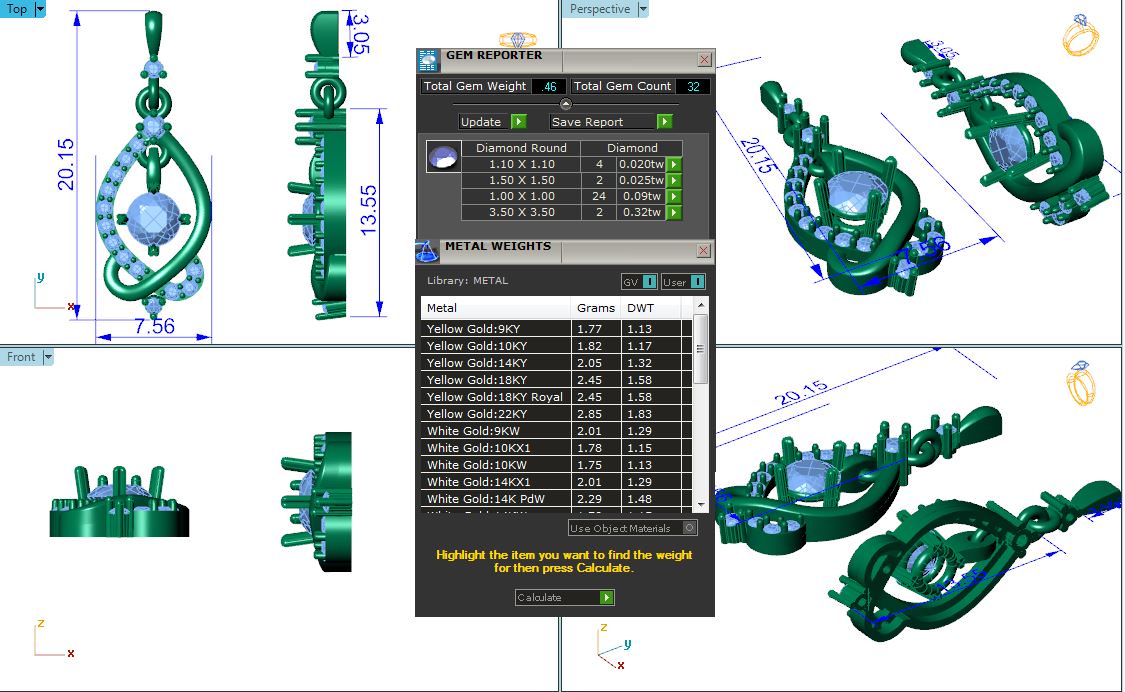Click green arrow for 1.50 X 1.50 diamonds
The height and width of the screenshot is (692, 1125).
pos(674,181)
